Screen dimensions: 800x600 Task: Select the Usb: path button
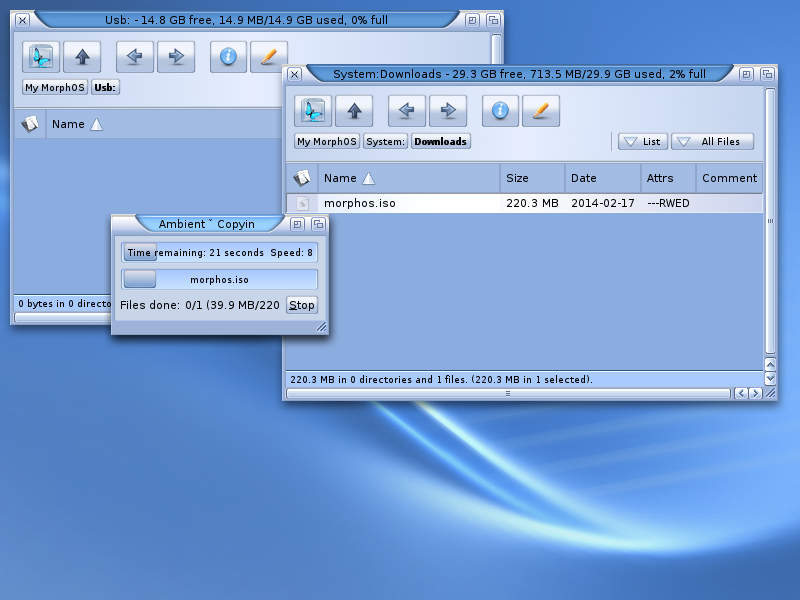105,87
